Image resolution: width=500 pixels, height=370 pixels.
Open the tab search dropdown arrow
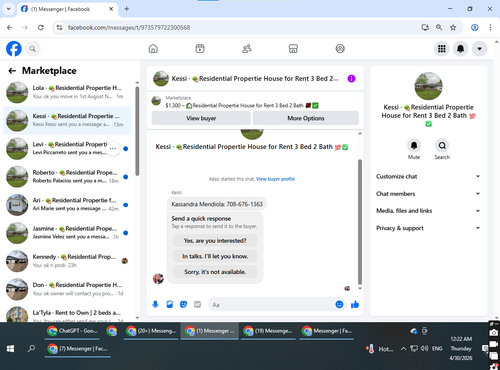(x=9, y=9)
